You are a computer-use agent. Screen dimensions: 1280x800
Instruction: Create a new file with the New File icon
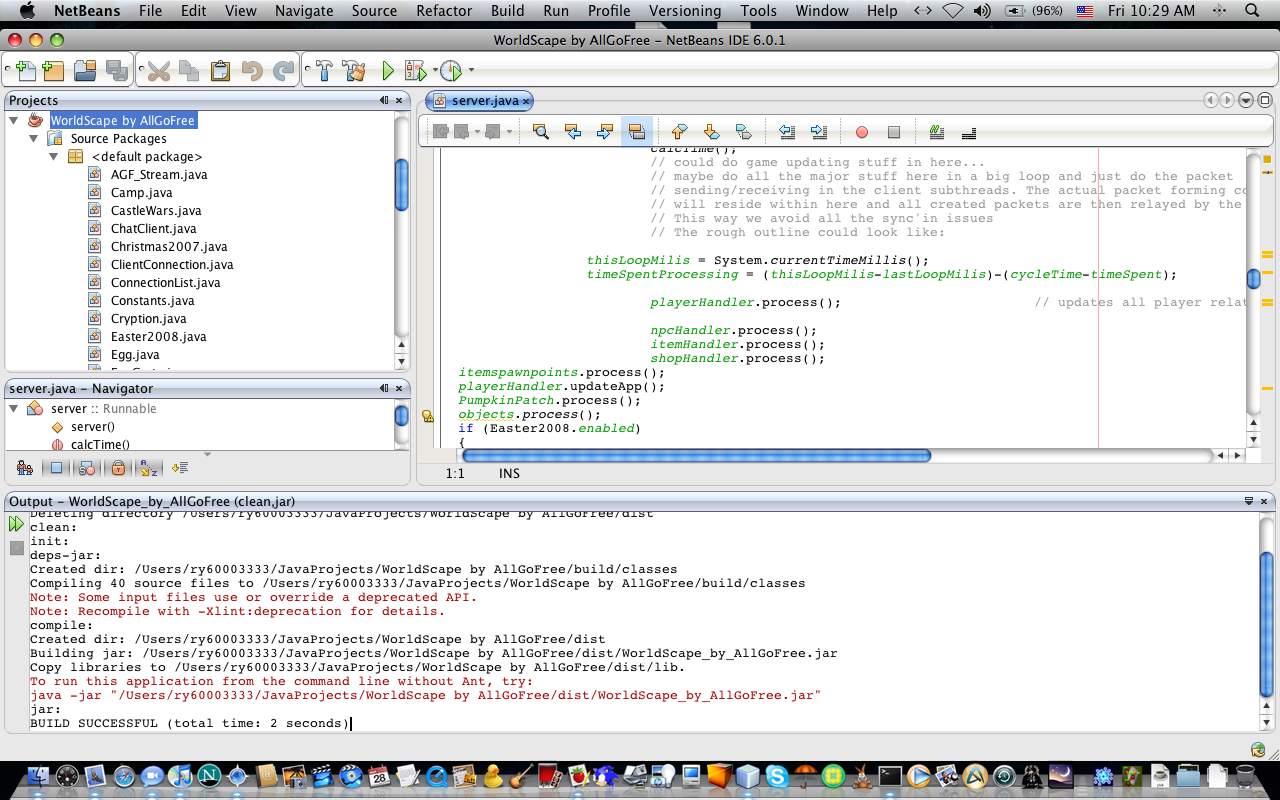pyautogui.click(x=26, y=71)
